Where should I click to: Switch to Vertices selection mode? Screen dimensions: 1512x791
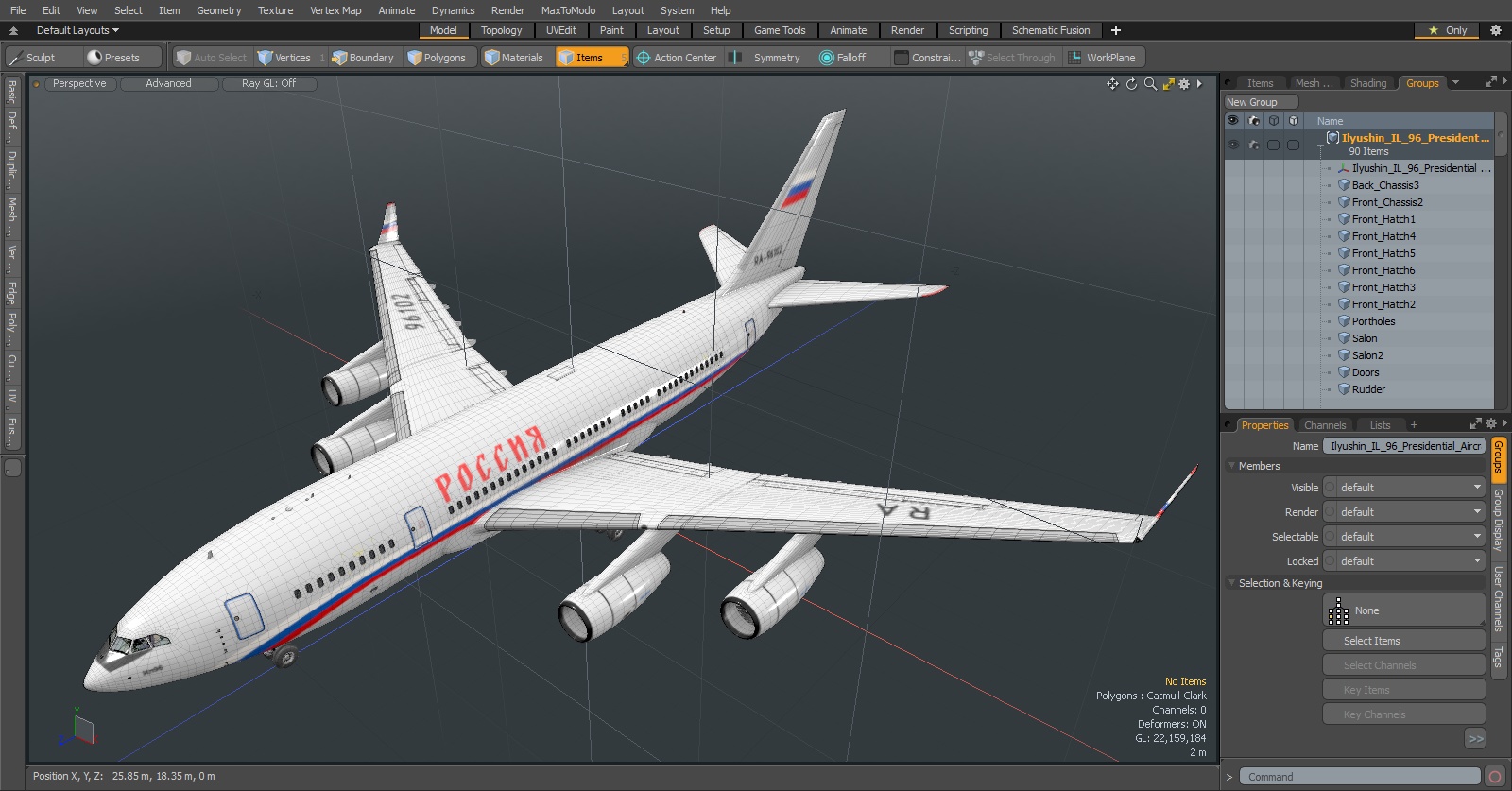(292, 58)
